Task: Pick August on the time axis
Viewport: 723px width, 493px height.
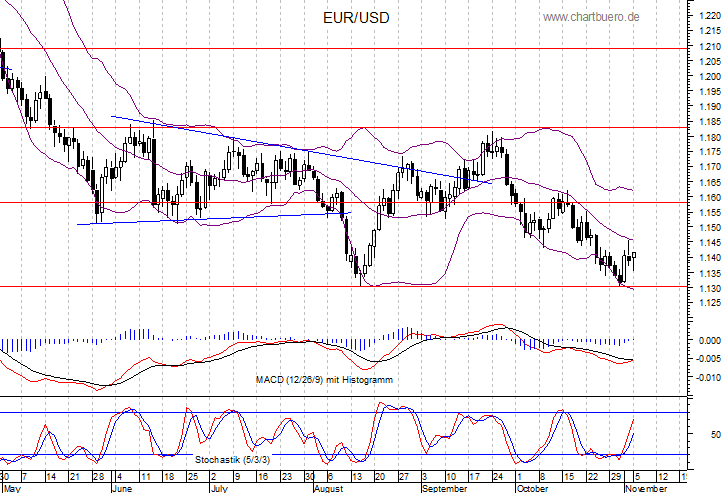Action: 331,489
